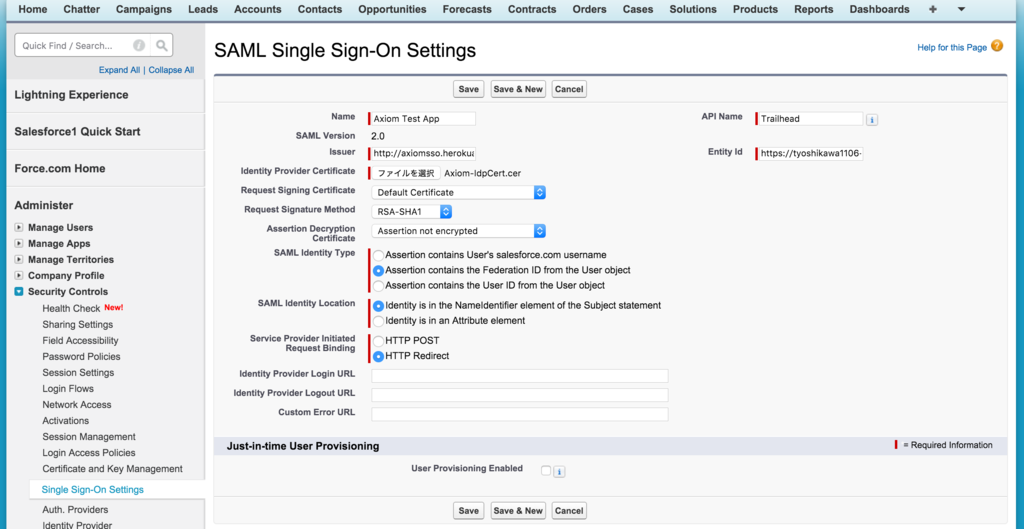
Task: Open the Forecasts tab
Action: pos(467,9)
